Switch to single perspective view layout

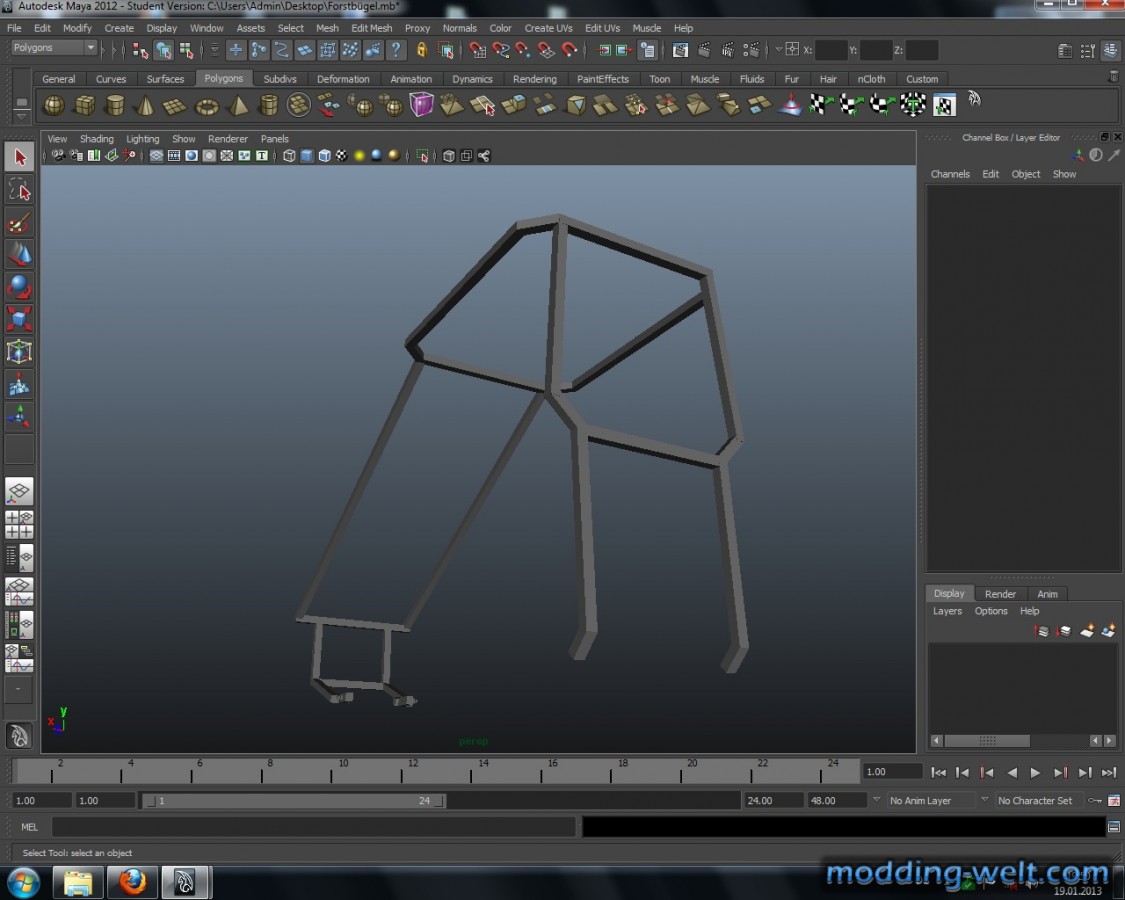tap(19, 492)
